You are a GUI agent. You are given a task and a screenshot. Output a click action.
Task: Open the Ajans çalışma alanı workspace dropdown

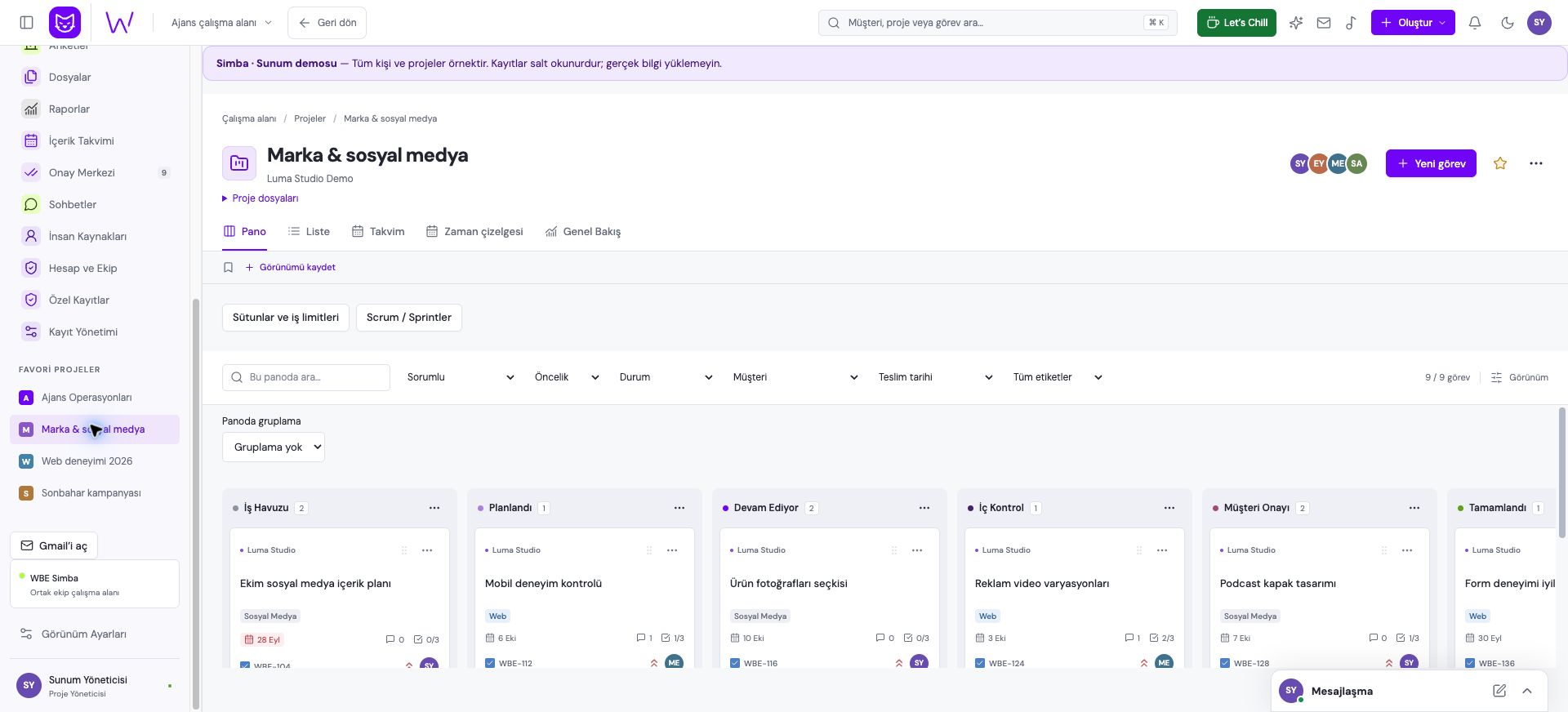pyautogui.click(x=221, y=23)
